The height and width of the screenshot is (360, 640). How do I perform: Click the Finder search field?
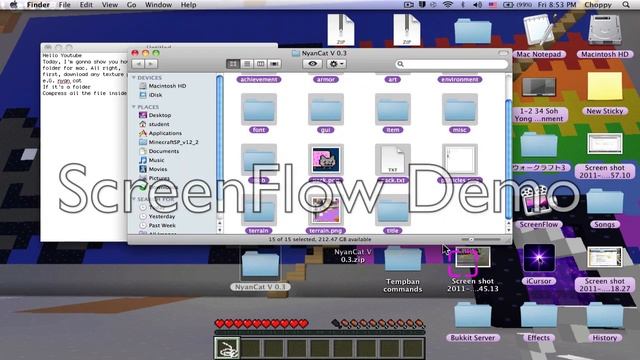pyautogui.click(x=452, y=64)
